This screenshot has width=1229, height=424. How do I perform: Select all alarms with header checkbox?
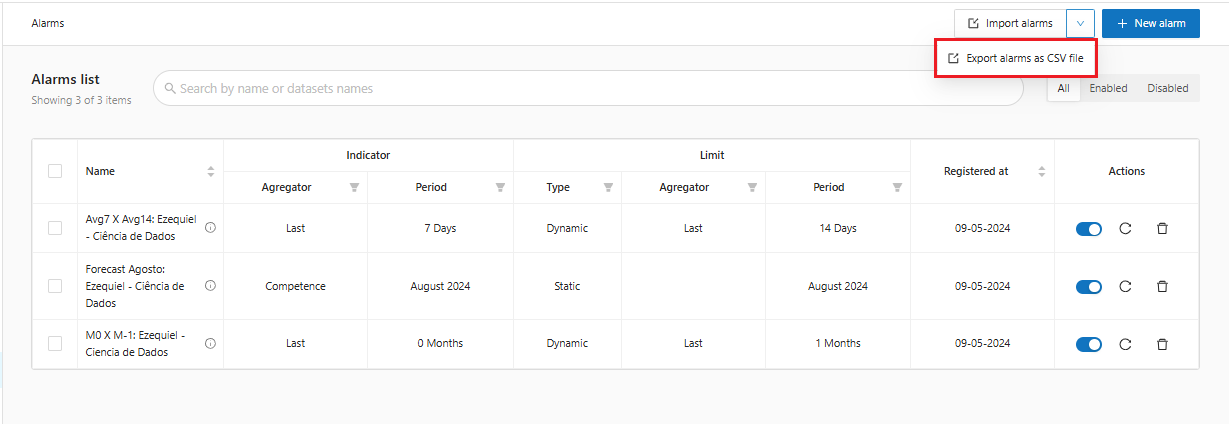(55, 171)
